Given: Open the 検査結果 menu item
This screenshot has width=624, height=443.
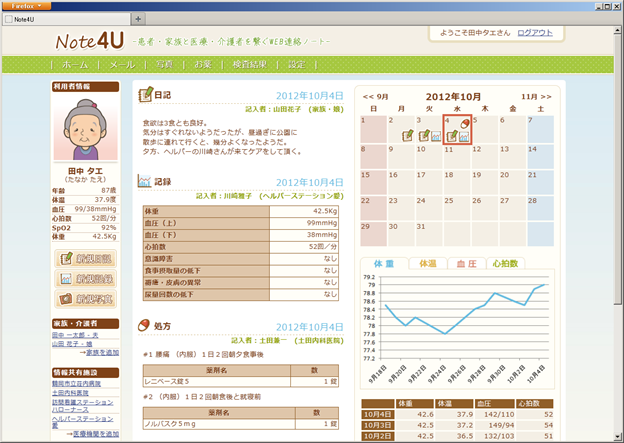Looking at the screenshot, I should point(249,64).
